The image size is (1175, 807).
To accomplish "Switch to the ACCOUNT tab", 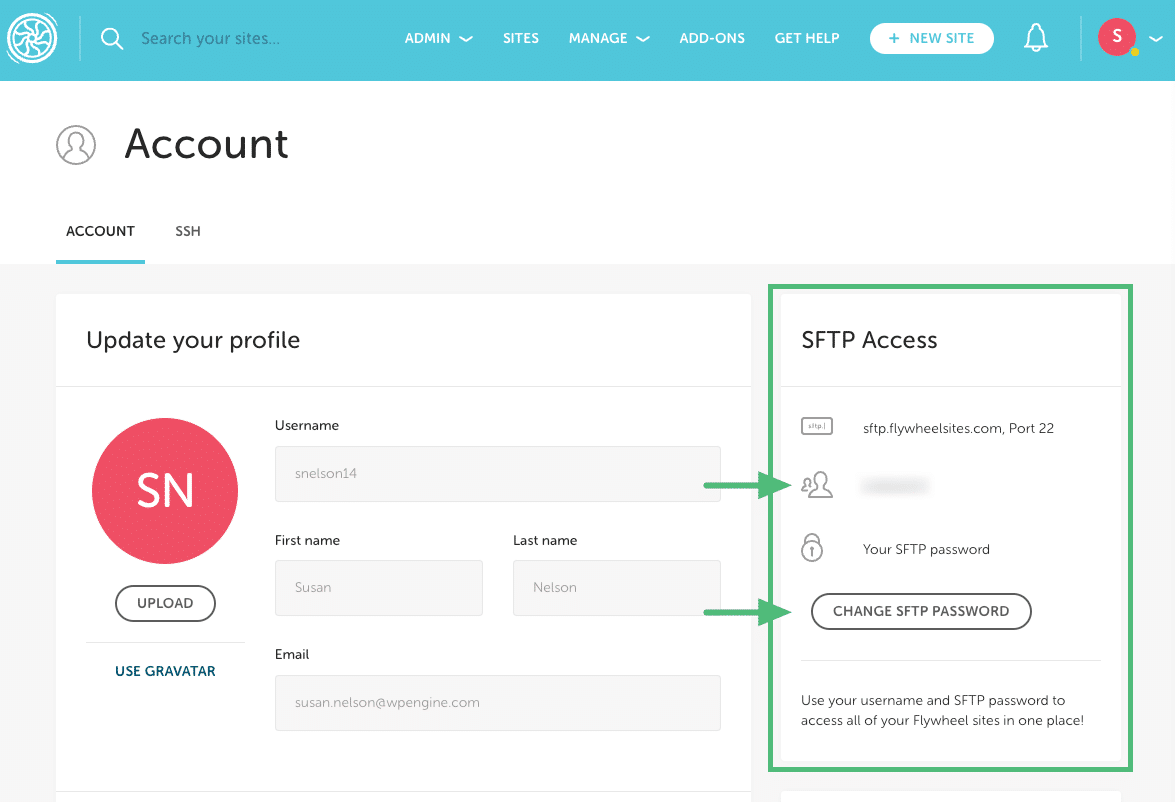I will 100,232.
